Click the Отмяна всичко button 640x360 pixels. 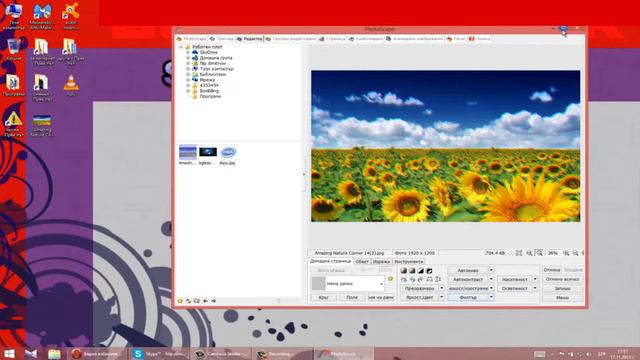[562, 279]
